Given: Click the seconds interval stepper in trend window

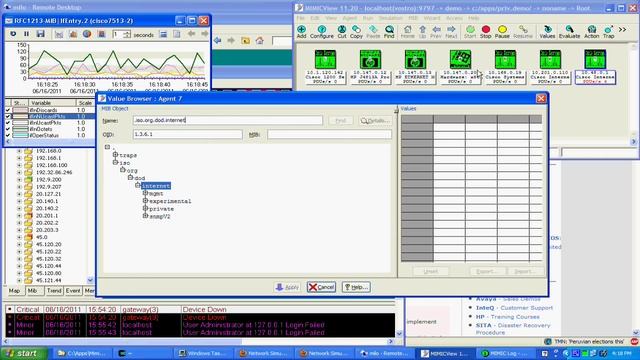Looking at the screenshot, I should coord(127,35).
